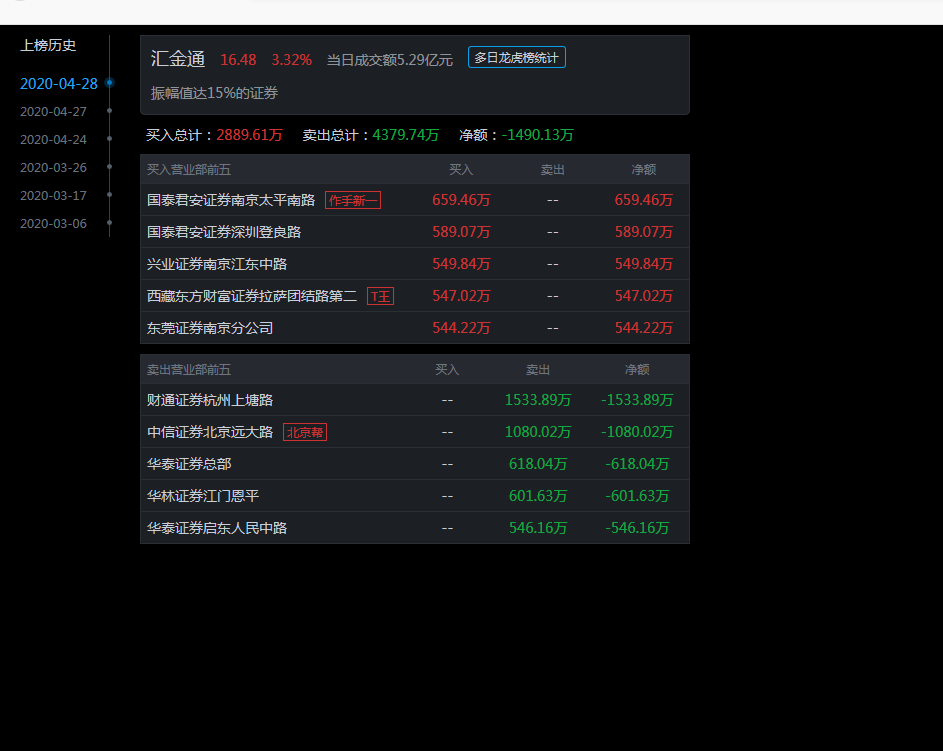Click the 作手新一 tag

coord(352,200)
